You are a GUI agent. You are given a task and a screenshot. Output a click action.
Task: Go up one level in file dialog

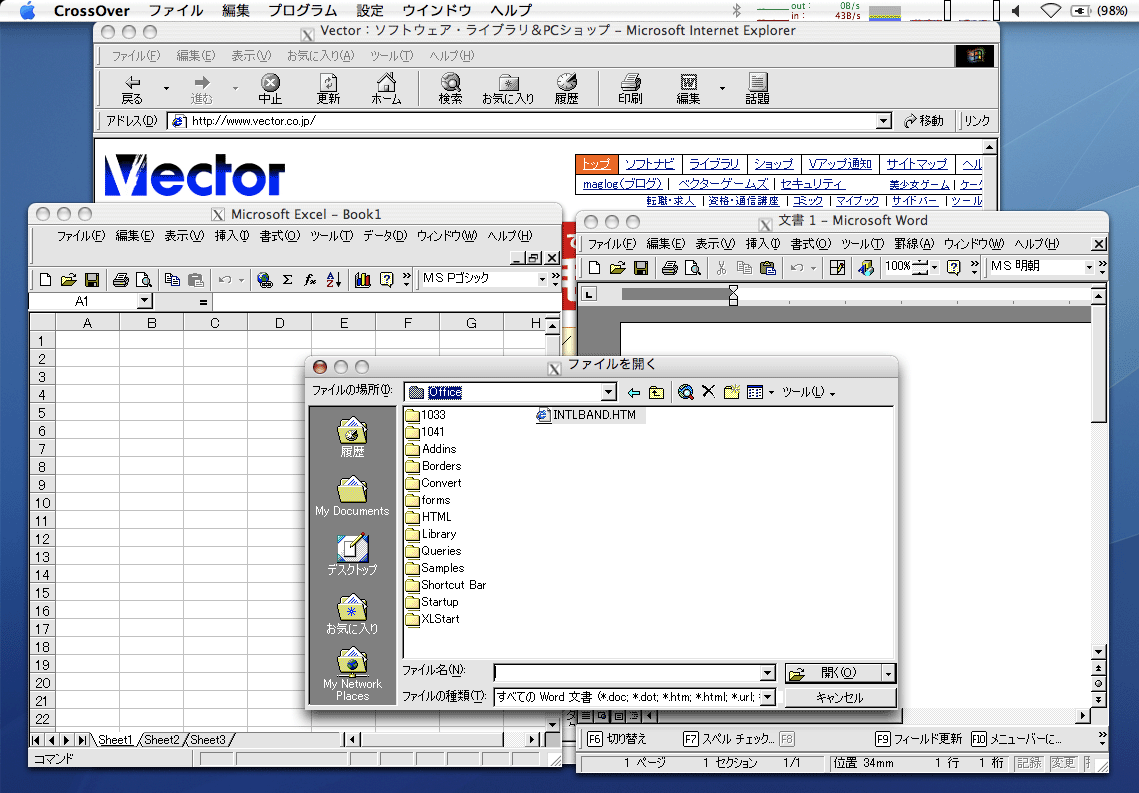pyautogui.click(x=657, y=392)
